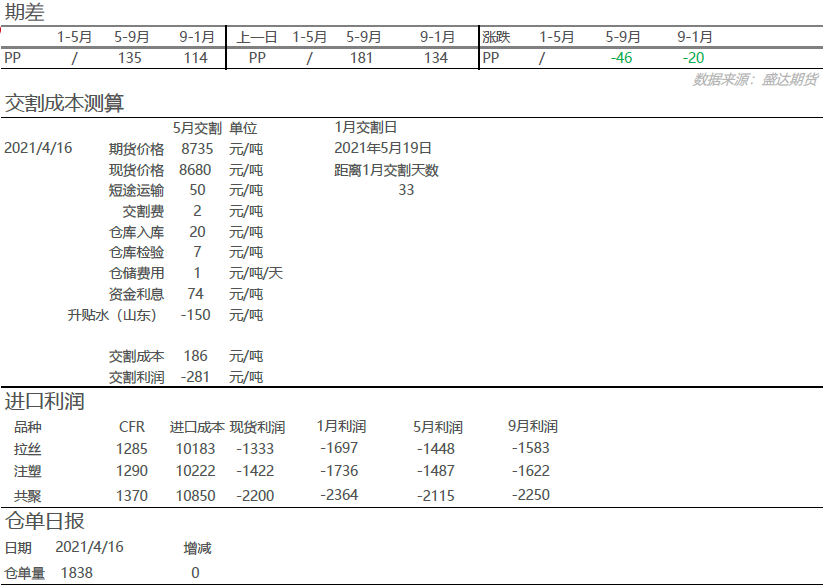Click the 数据来源：盛达期货 source text

[757, 79]
